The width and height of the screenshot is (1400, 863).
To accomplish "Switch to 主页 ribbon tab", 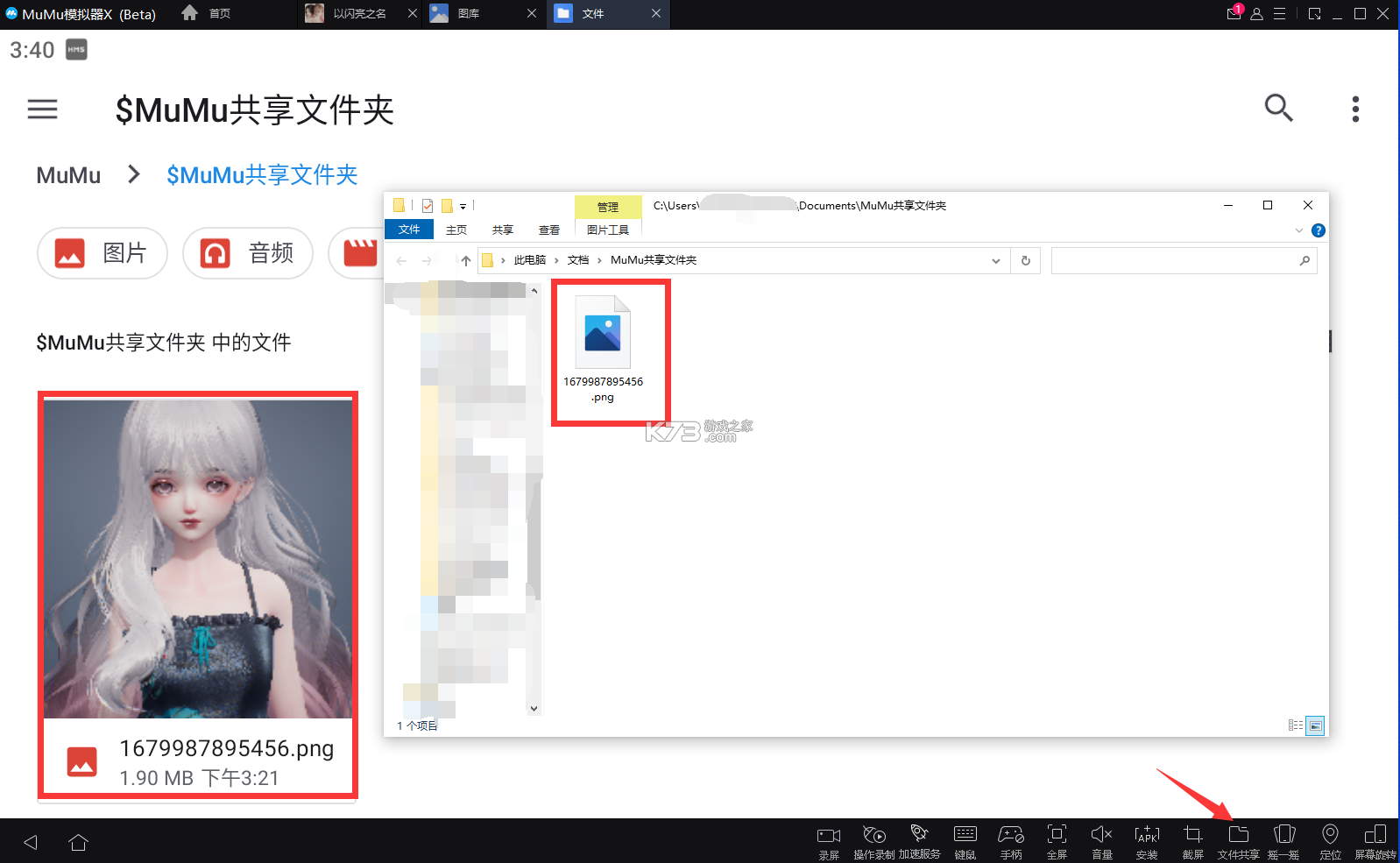I will 456,230.
